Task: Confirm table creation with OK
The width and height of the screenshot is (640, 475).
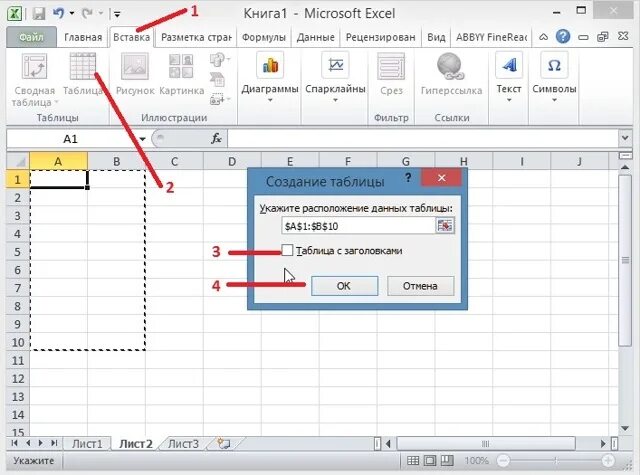Action: pos(344,286)
